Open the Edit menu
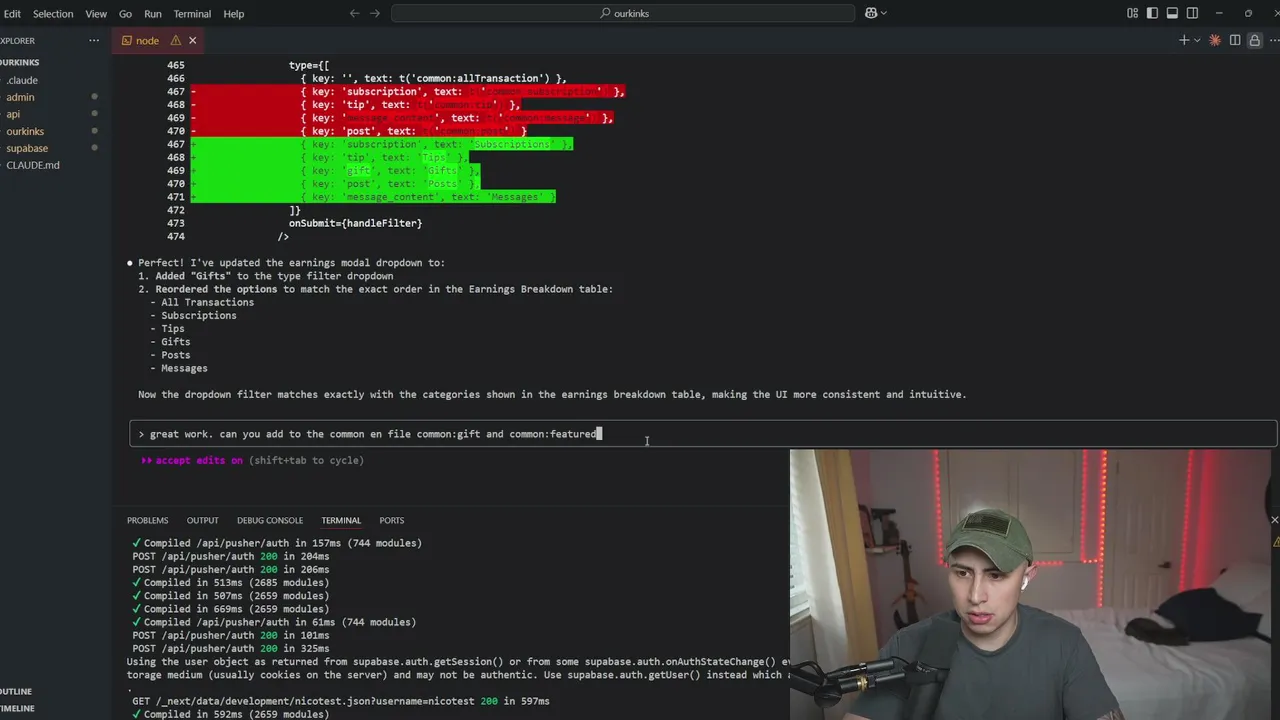The height and width of the screenshot is (720, 1280). tap(12, 14)
